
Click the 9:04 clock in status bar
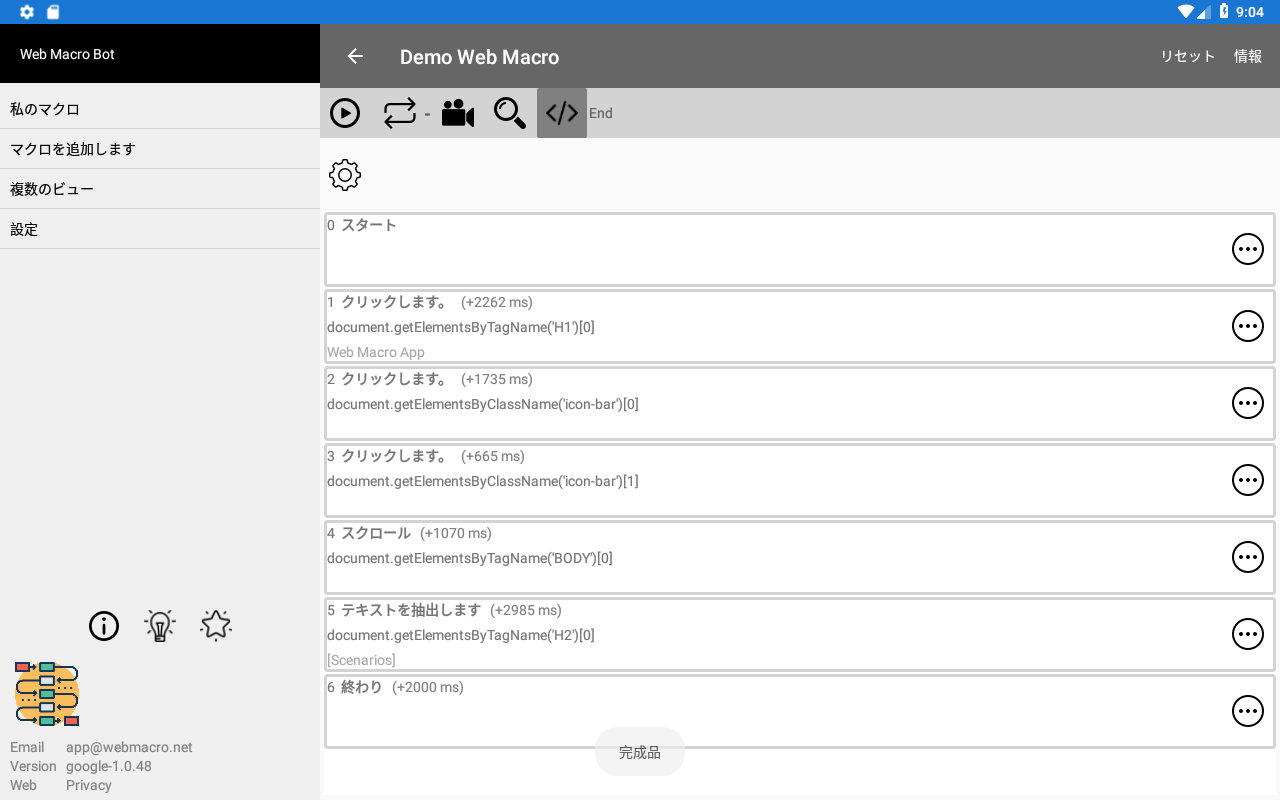click(x=1250, y=12)
